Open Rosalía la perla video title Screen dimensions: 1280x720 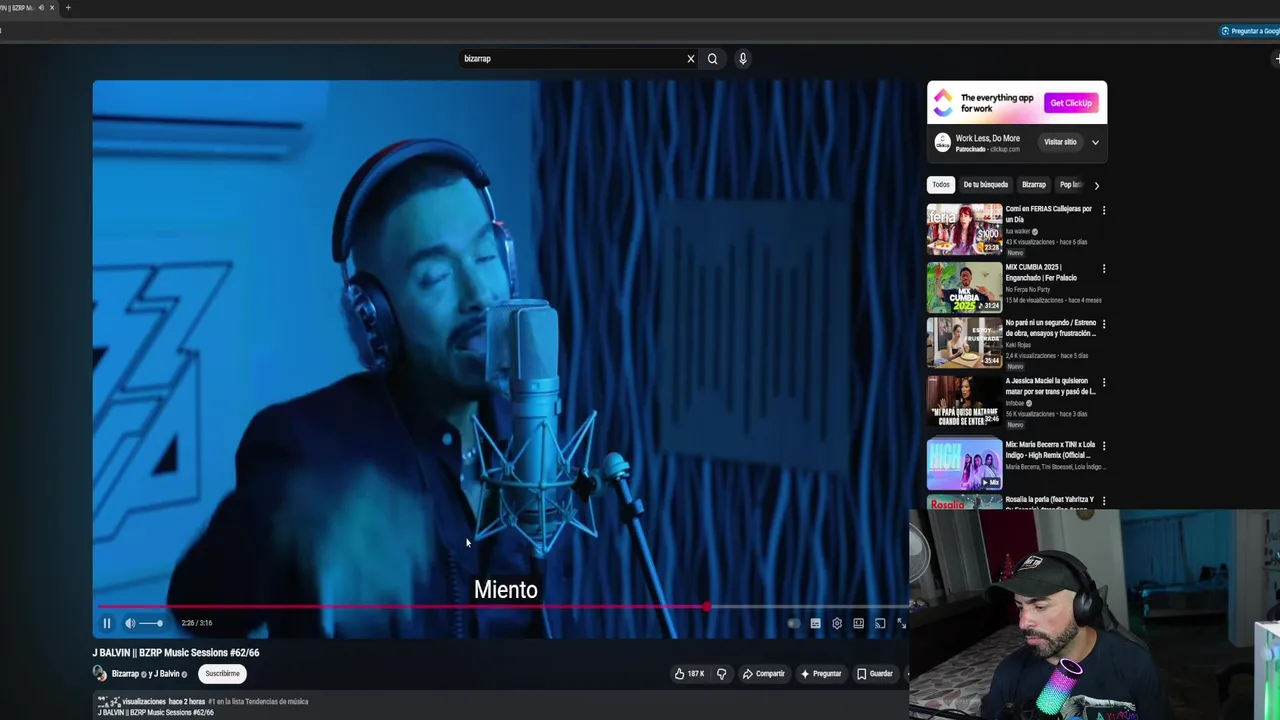[x=1050, y=503]
